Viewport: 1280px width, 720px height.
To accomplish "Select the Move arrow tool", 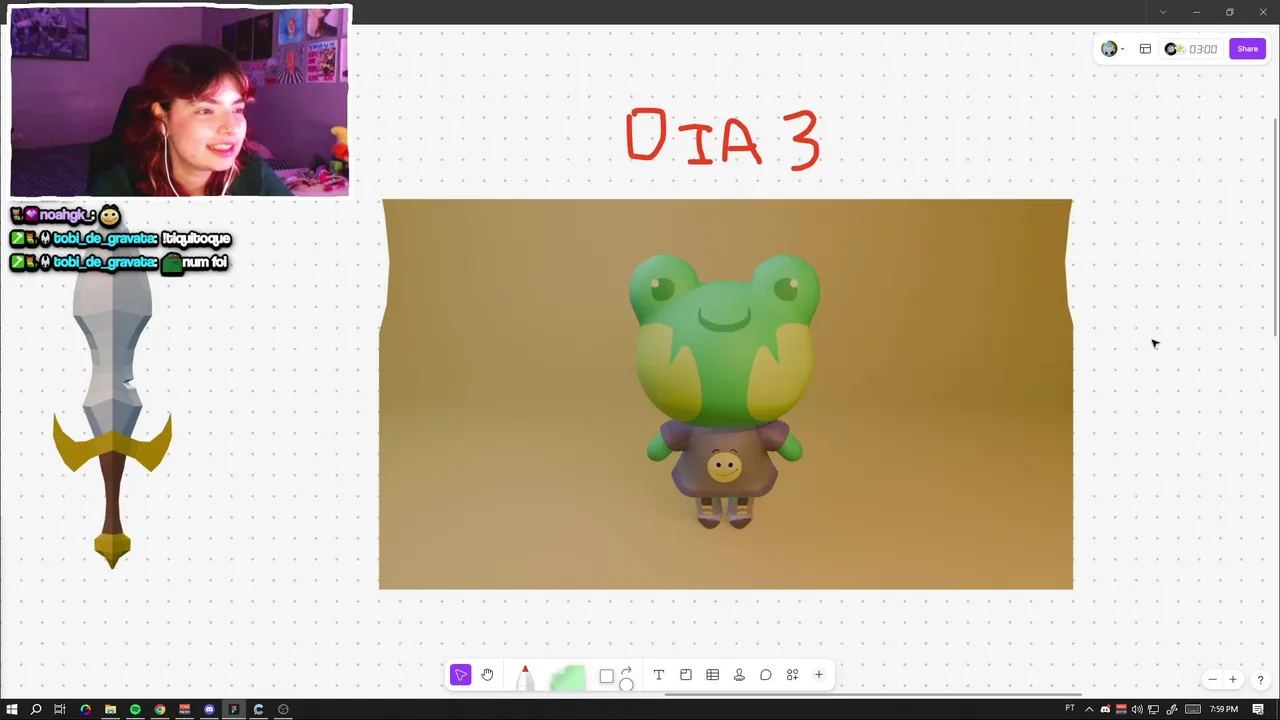I will [460, 675].
